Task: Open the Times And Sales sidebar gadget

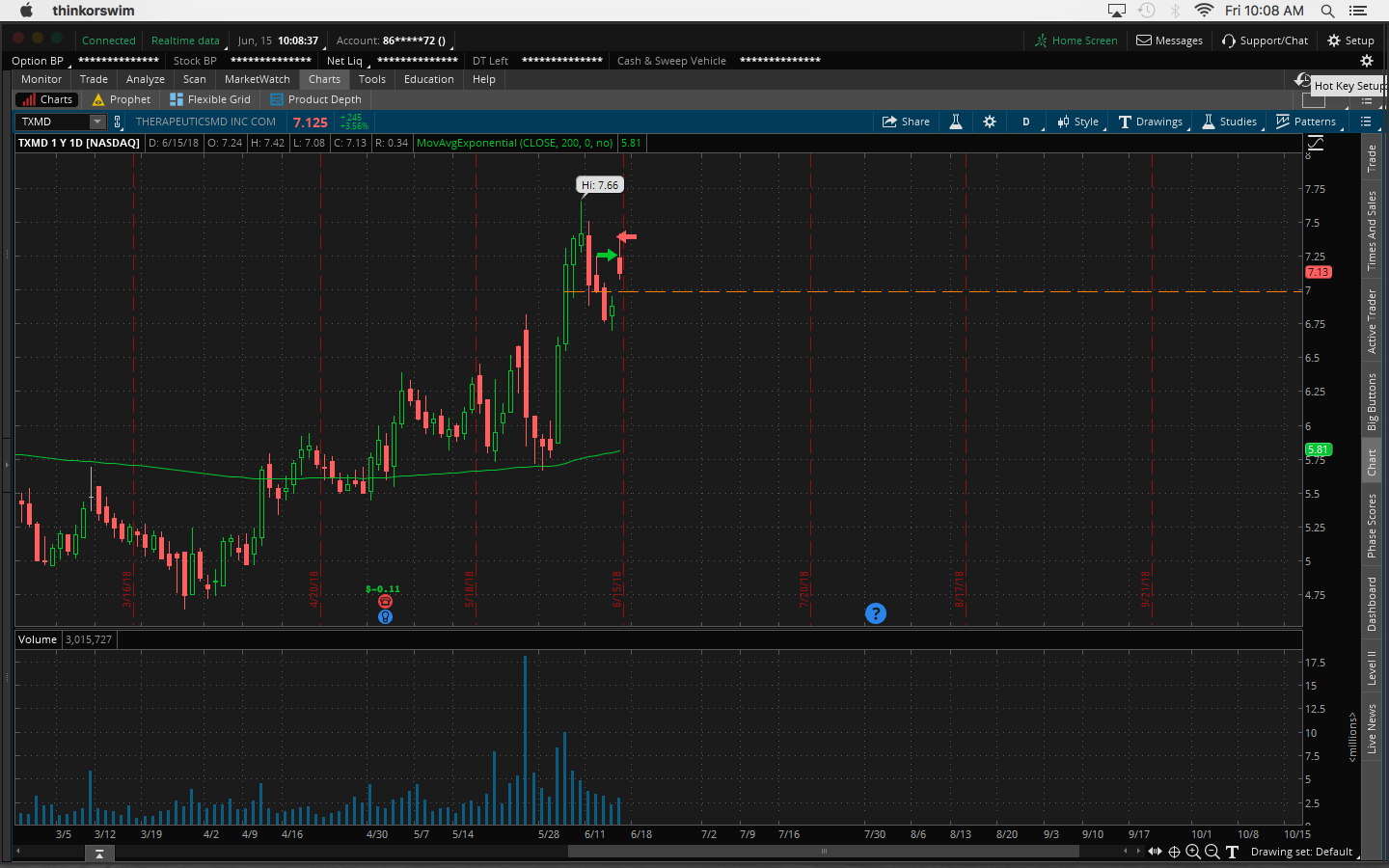Action: tap(1372, 231)
